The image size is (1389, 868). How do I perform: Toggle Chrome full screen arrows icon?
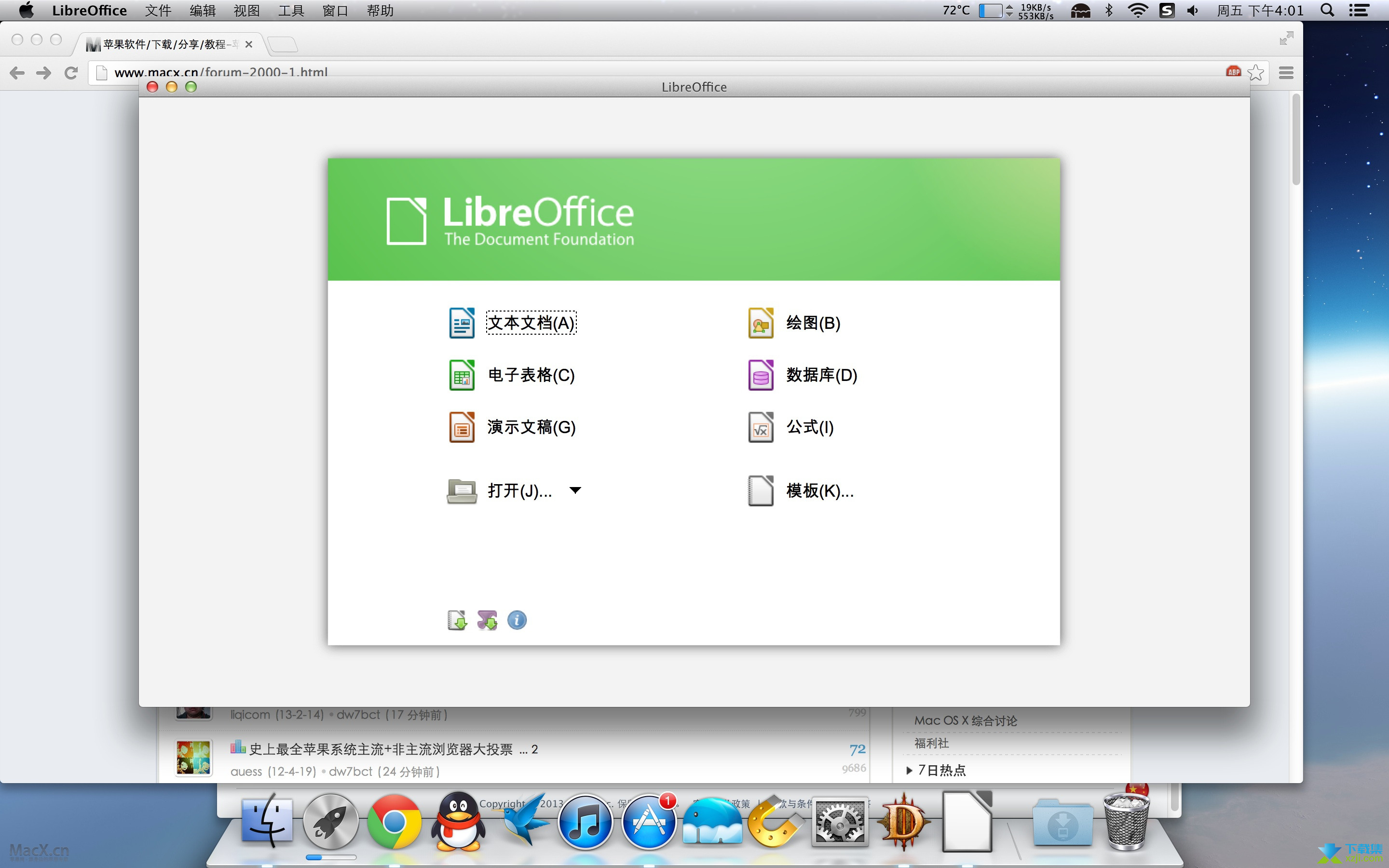tap(1286, 38)
